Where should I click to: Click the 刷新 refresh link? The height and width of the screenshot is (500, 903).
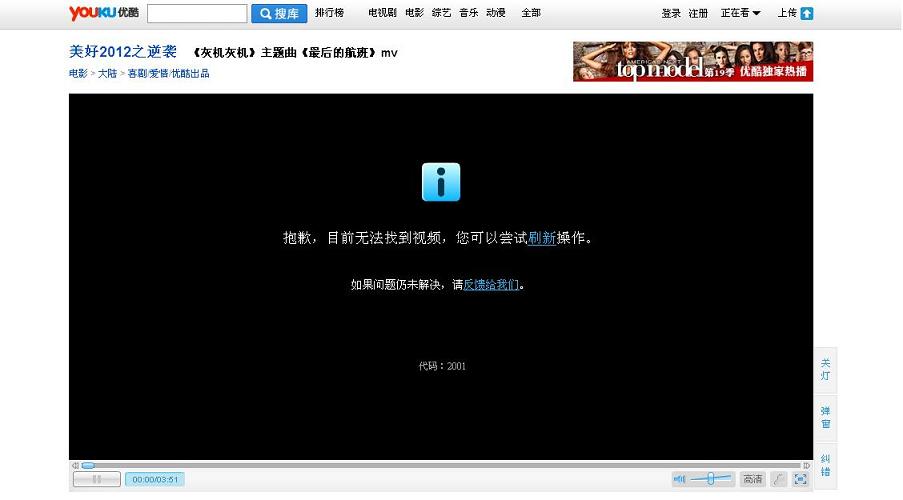point(542,238)
